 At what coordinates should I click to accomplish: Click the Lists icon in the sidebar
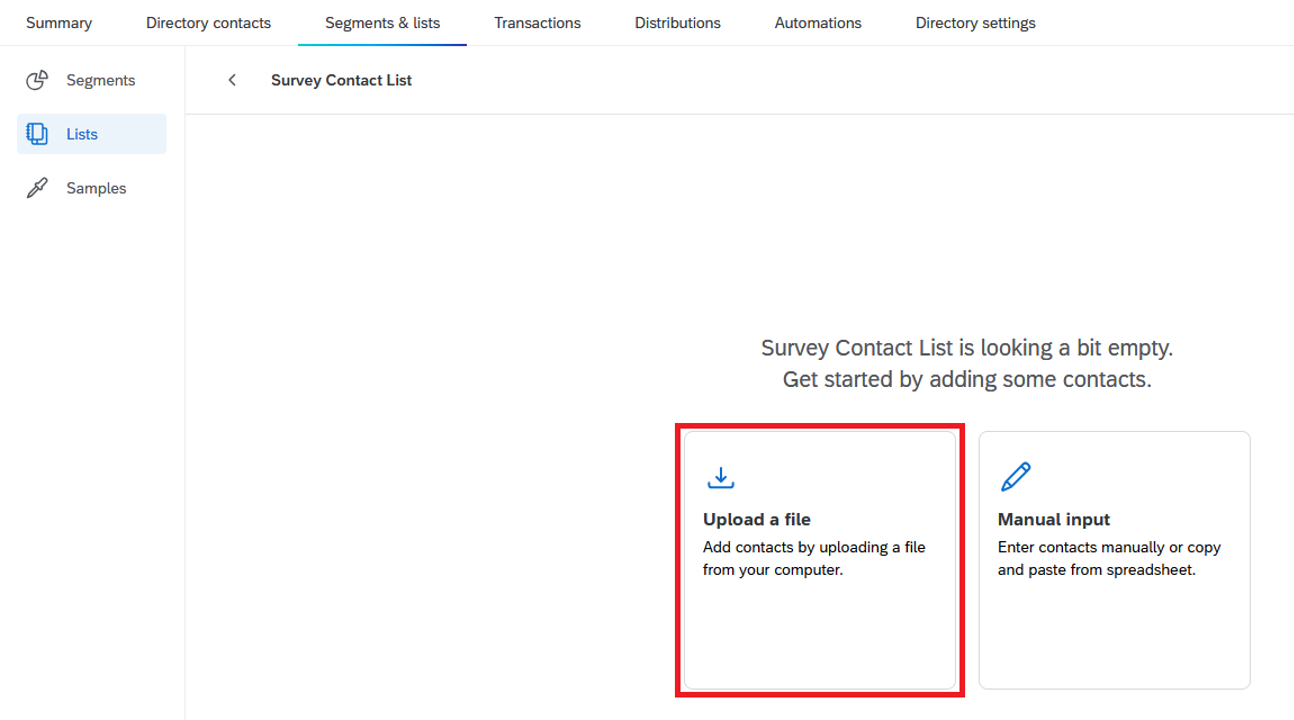coord(37,134)
